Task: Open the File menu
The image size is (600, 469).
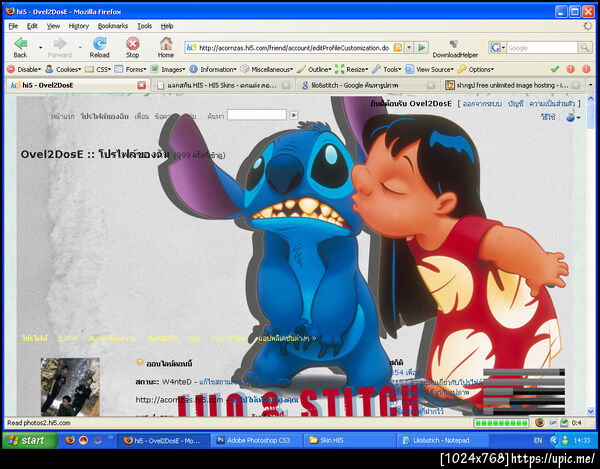Action: pos(13,26)
